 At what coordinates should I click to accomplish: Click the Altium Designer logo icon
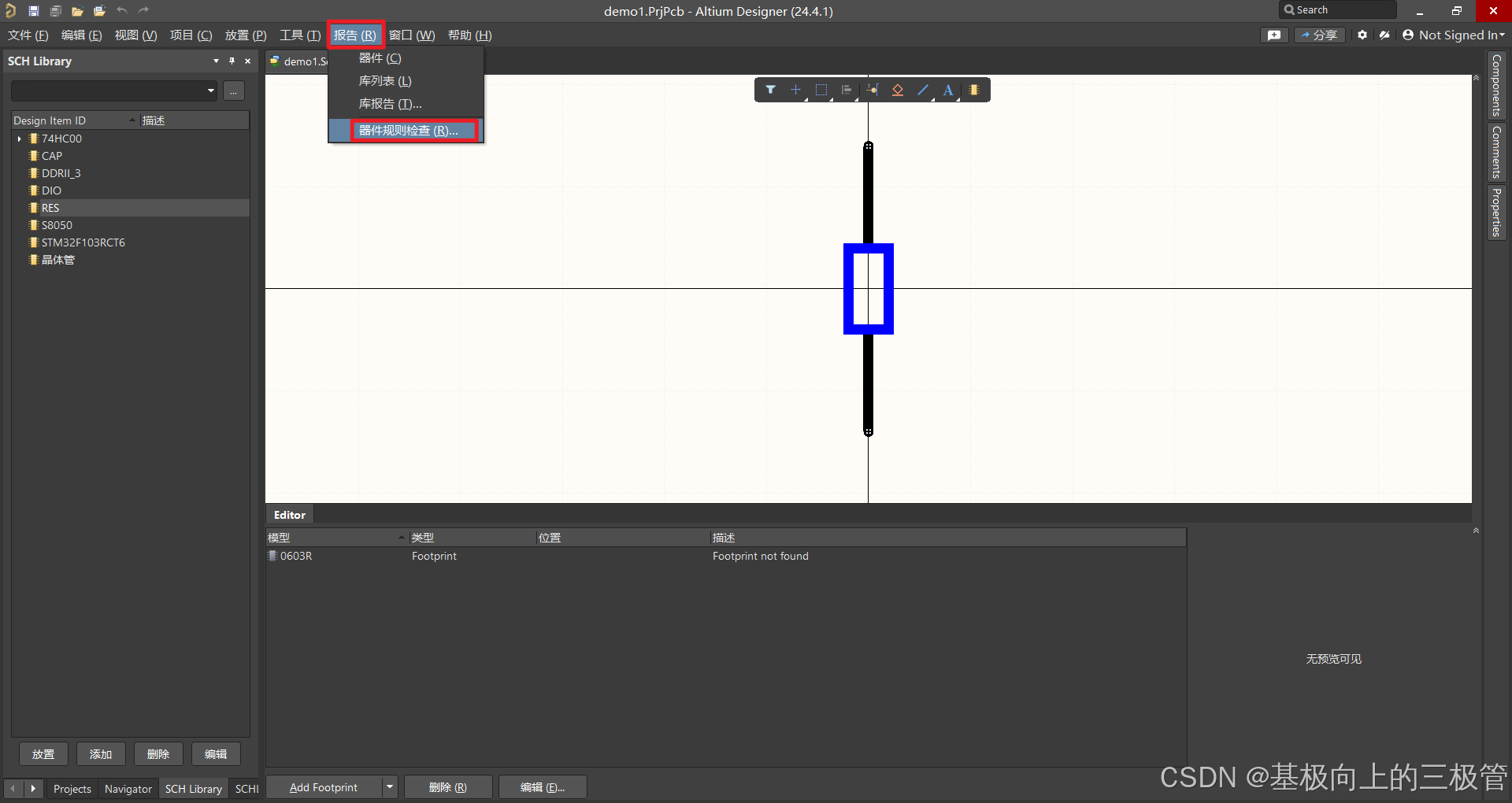[11, 11]
